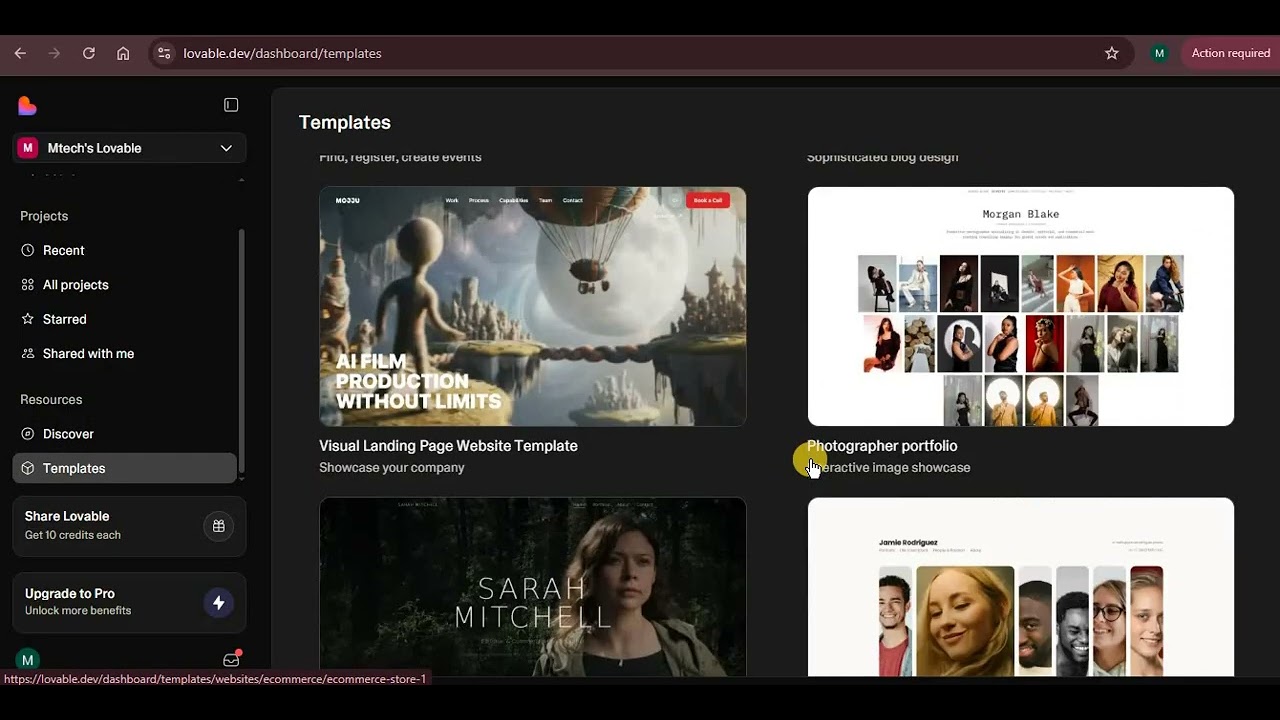This screenshot has width=1280, height=720.
Task: Open the Sarah Mitchell template thumbnail
Action: (533, 587)
